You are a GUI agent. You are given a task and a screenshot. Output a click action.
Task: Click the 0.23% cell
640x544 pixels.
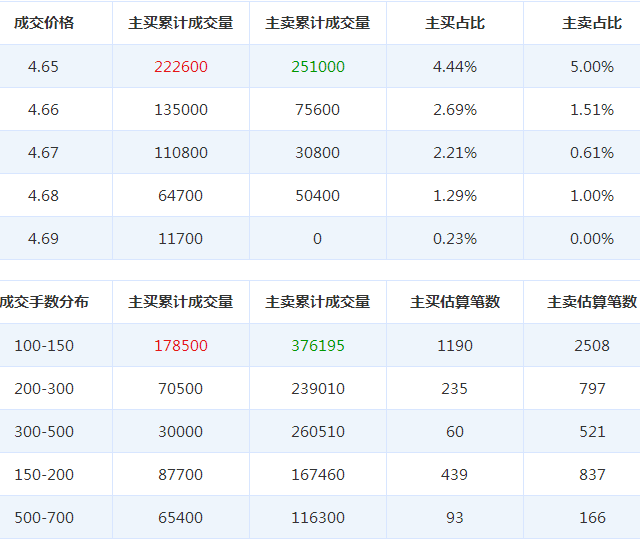tap(455, 239)
